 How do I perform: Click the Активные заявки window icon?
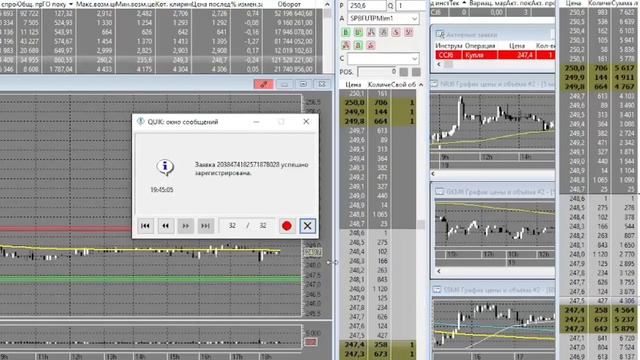(440, 35)
